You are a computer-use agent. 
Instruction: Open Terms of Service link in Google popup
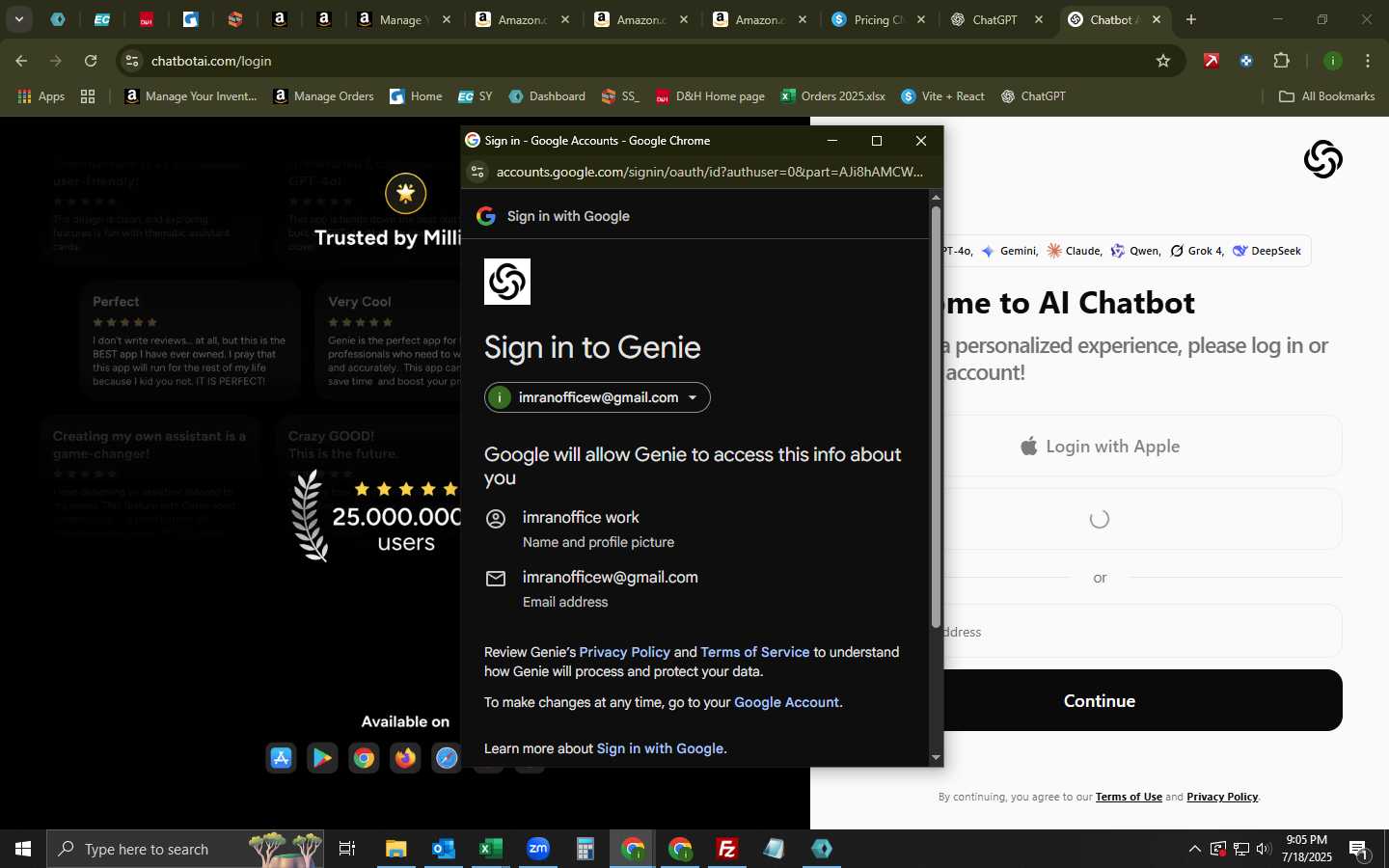(755, 652)
